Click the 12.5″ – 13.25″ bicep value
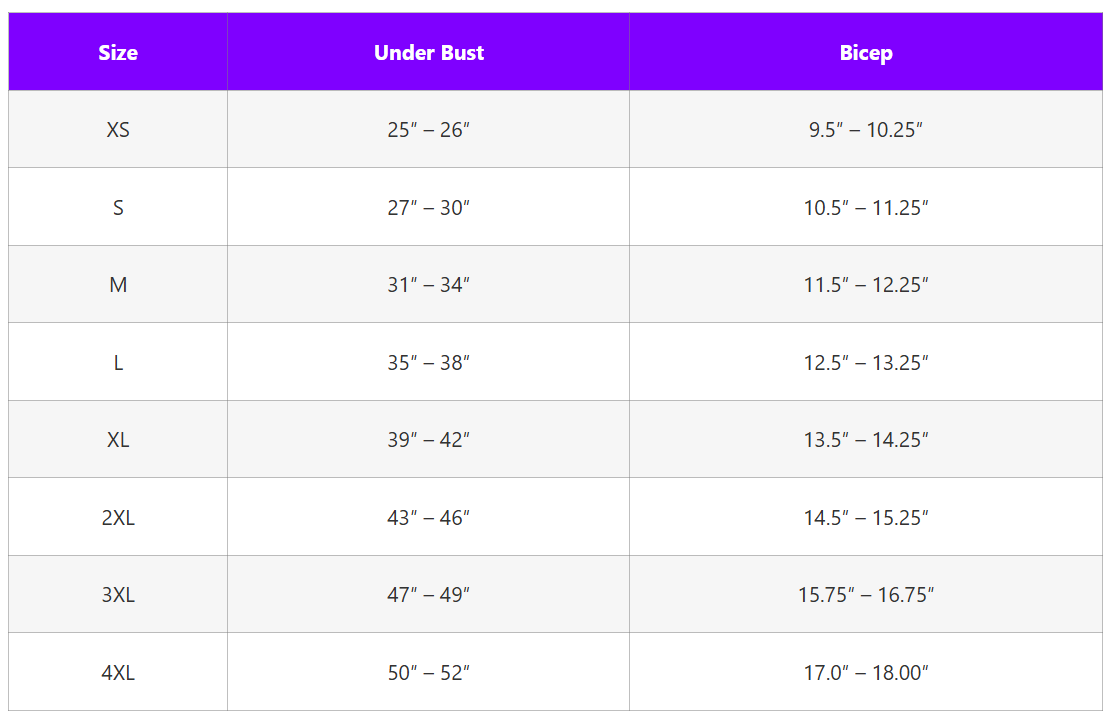1112x721 pixels. tap(866, 363)
